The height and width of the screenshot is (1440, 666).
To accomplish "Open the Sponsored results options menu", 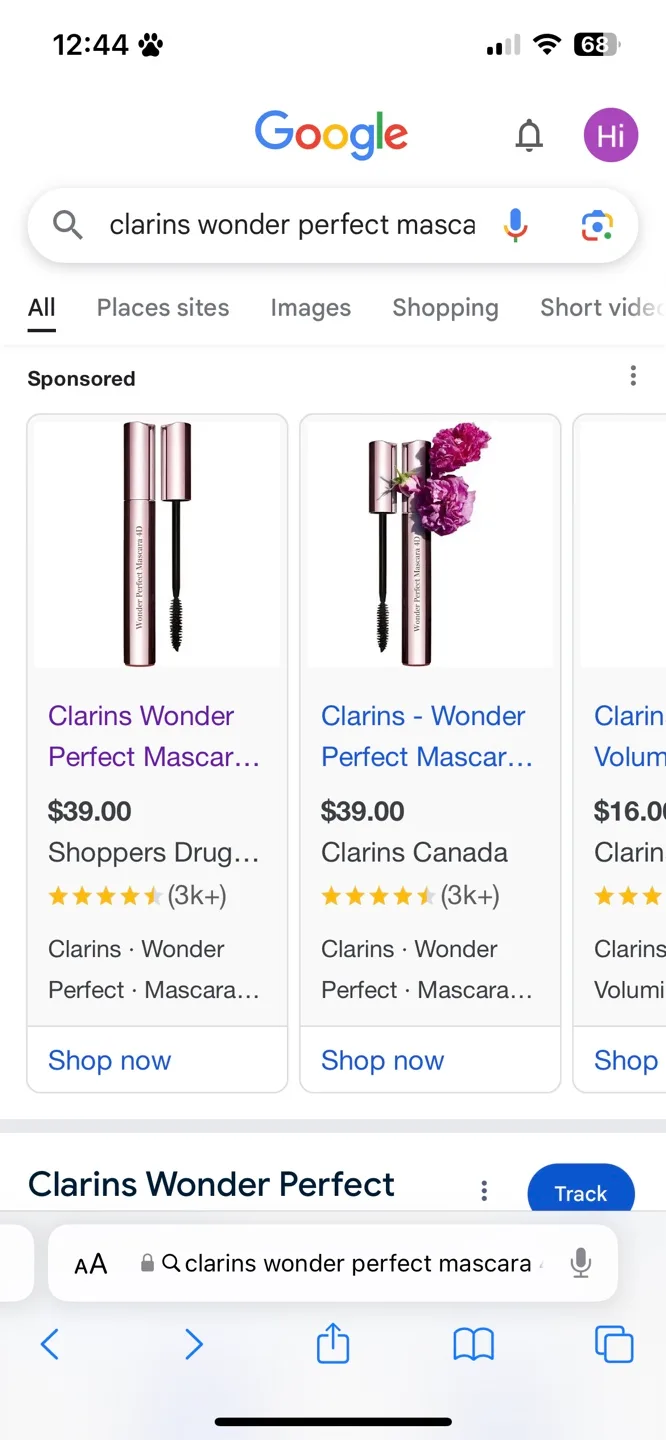I will [633, 375].
